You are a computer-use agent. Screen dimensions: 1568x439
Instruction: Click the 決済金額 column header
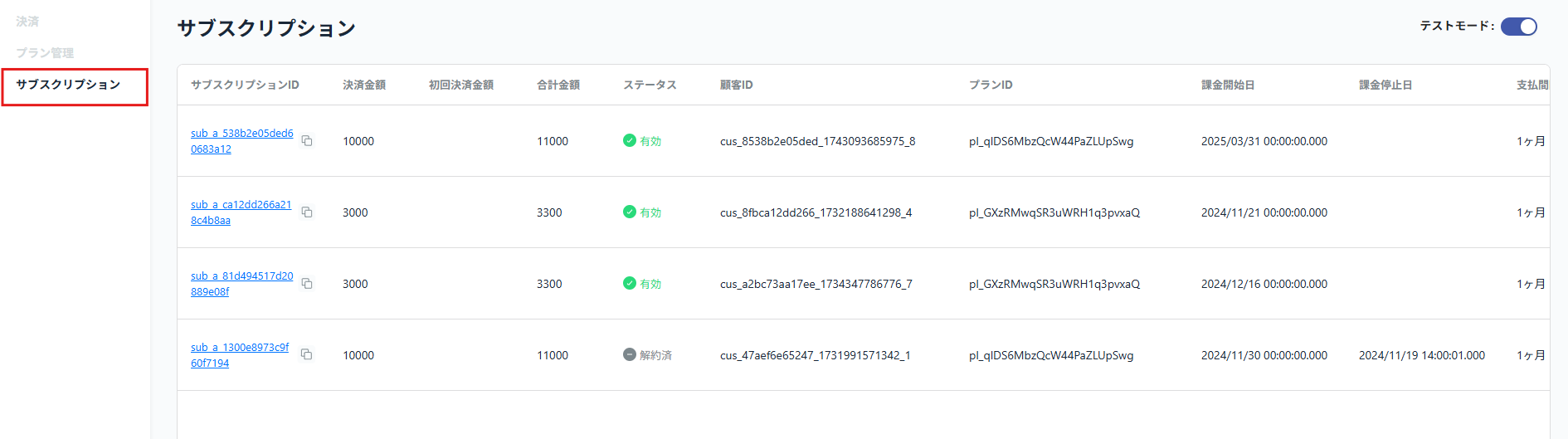364,85
